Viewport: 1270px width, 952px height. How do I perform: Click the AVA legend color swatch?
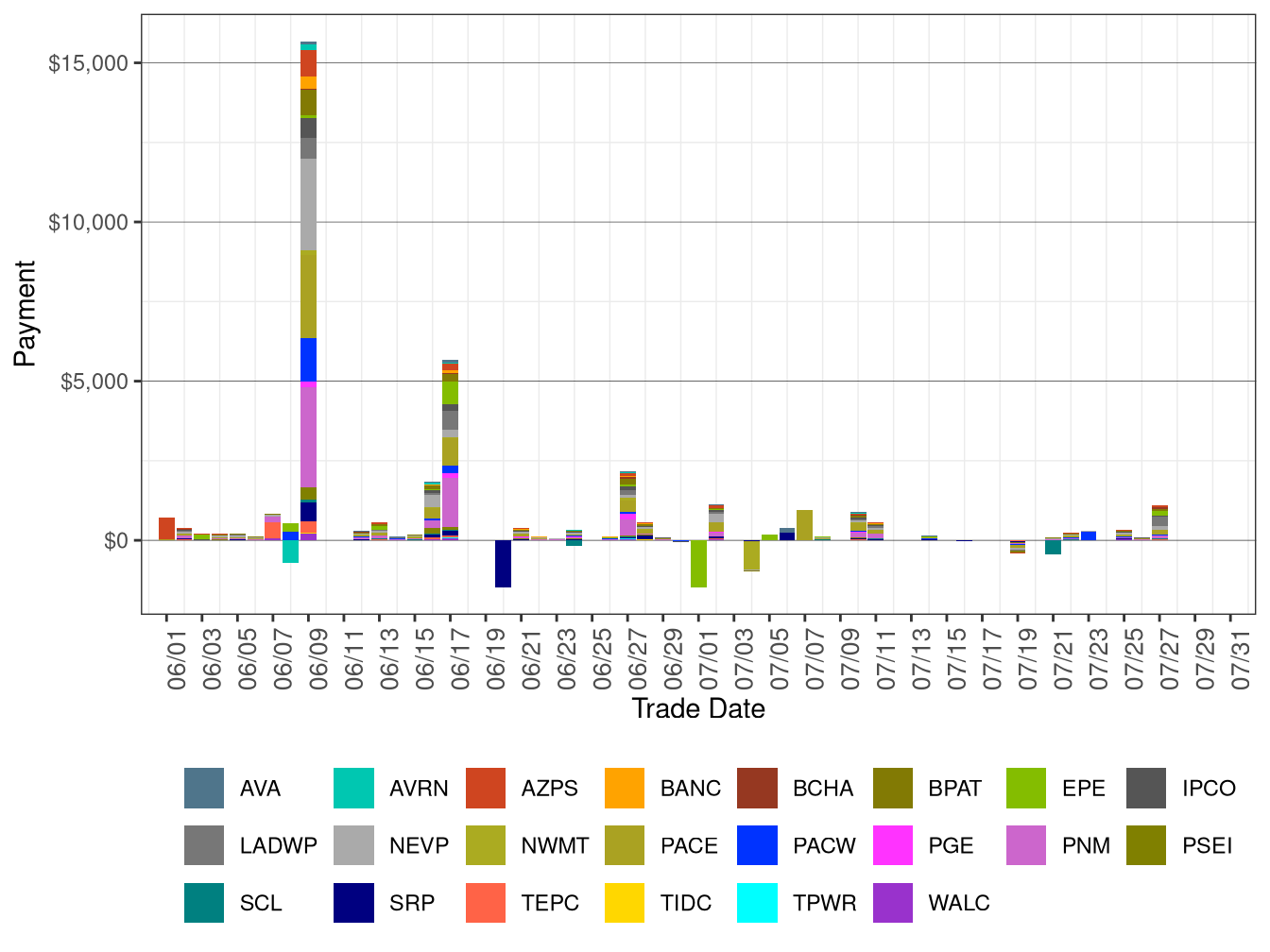204,789
